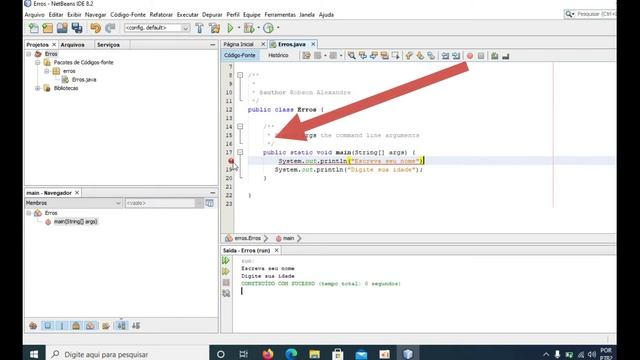Click the New File toolbar icon
This screenshot has width=640, height=360.
point(33,28)
